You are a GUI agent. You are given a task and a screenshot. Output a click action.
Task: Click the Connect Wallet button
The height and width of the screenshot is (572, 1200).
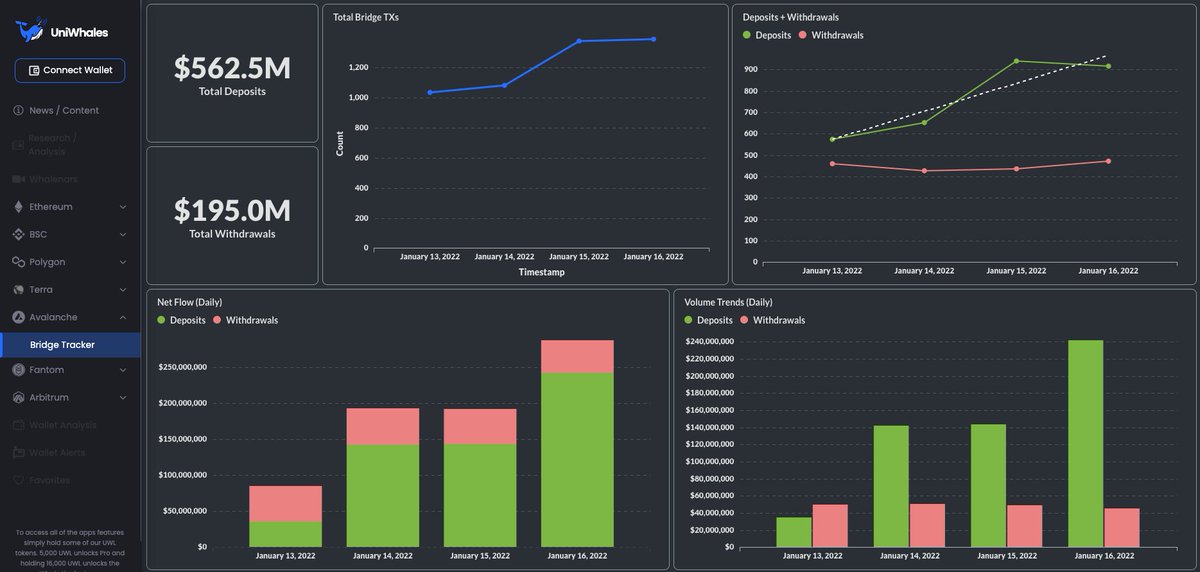tap(70, 71)
